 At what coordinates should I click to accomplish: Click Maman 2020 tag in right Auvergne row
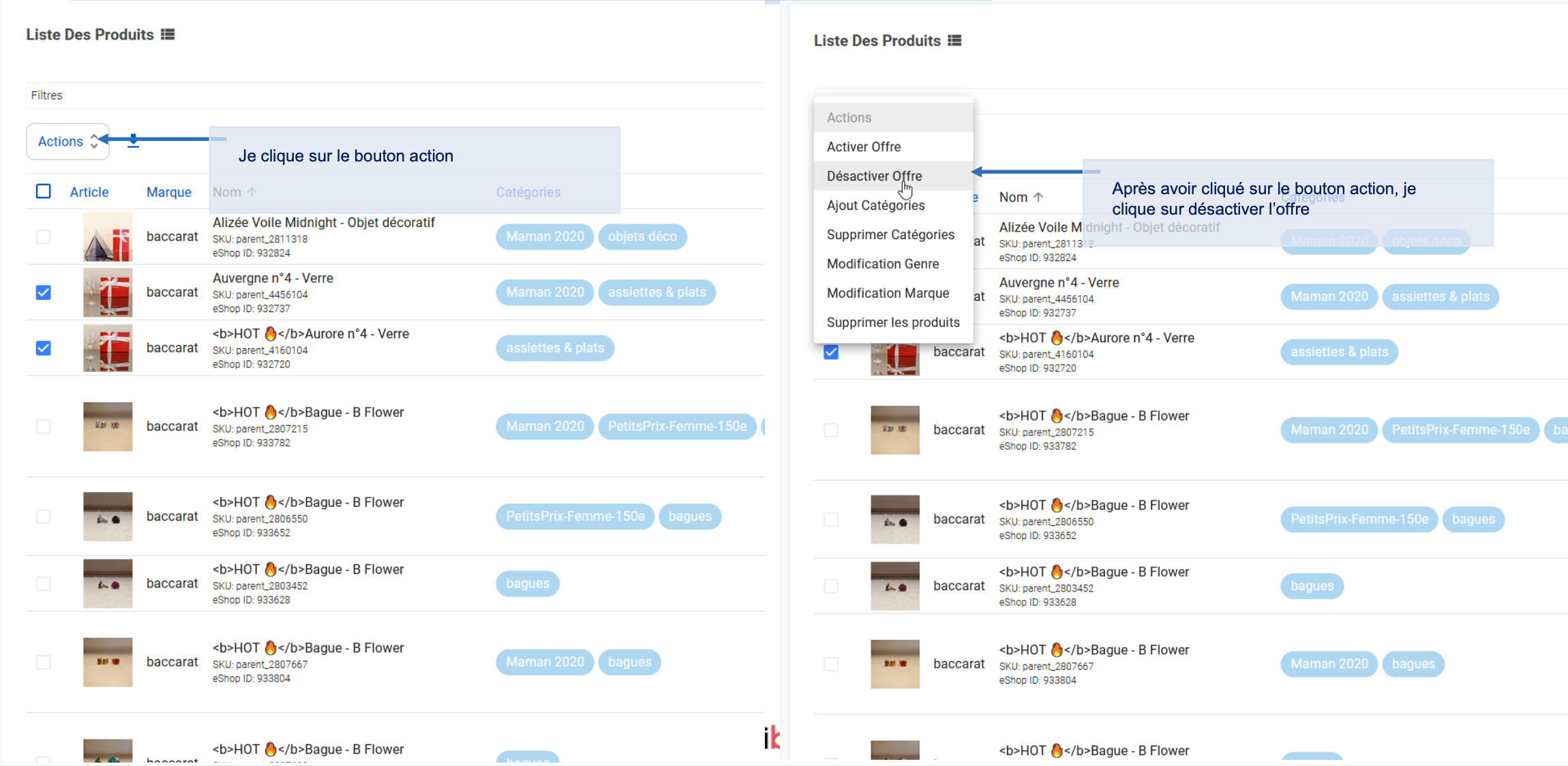1329,296
